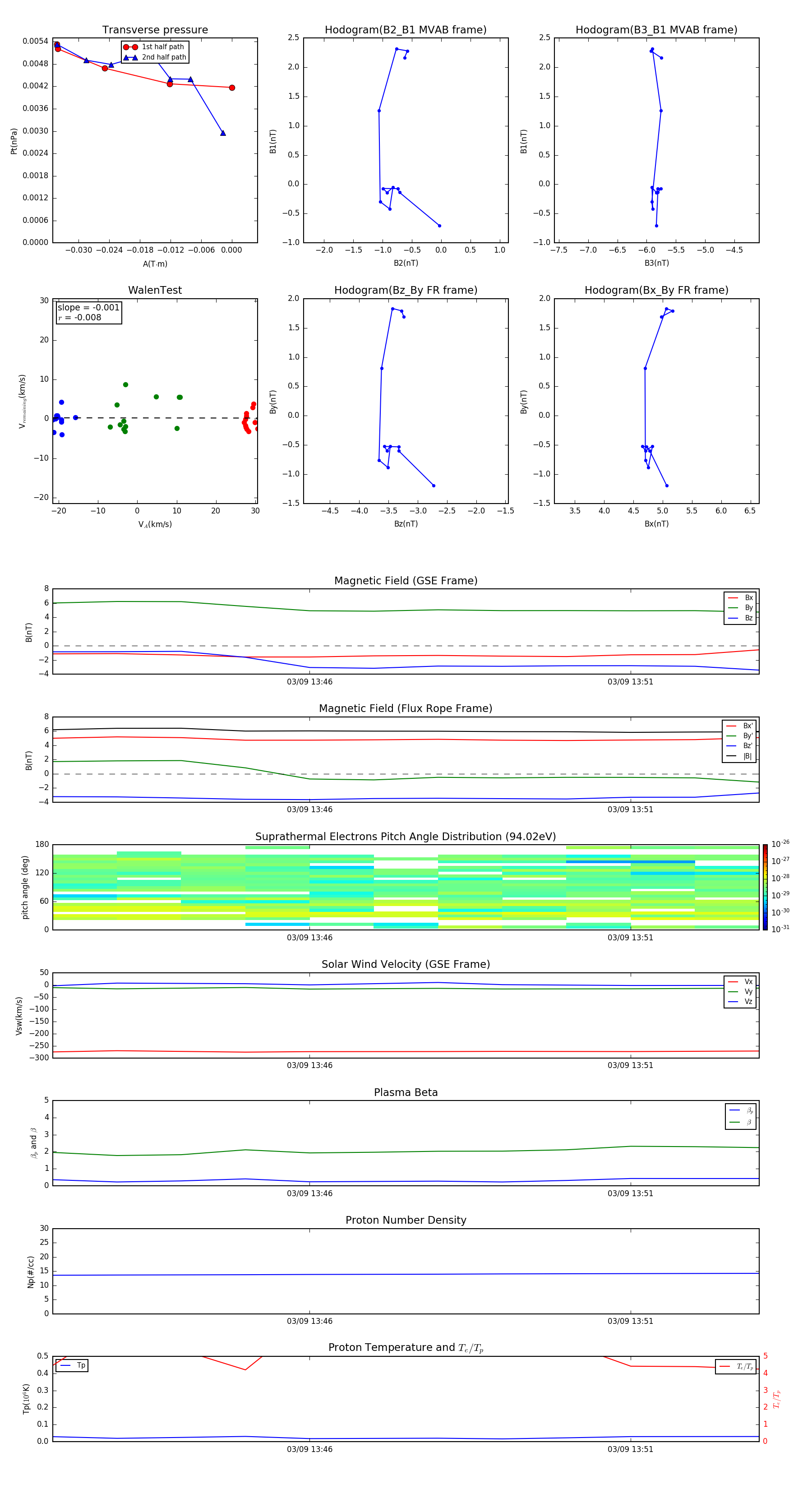Click the "Np(#/cc)" y-axis label

tap(31, 1272)
